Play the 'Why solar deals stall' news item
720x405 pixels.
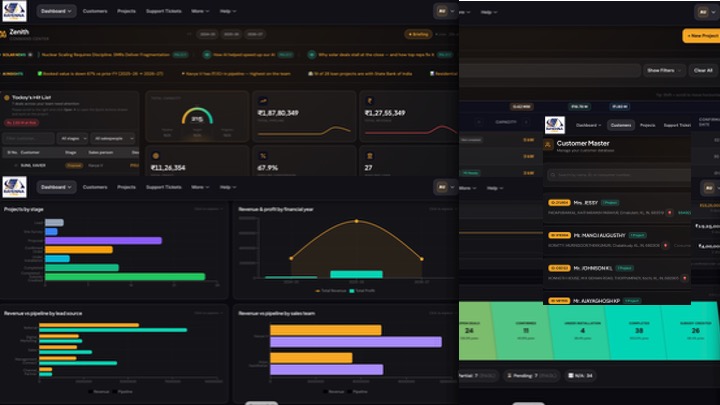(312, 55)
